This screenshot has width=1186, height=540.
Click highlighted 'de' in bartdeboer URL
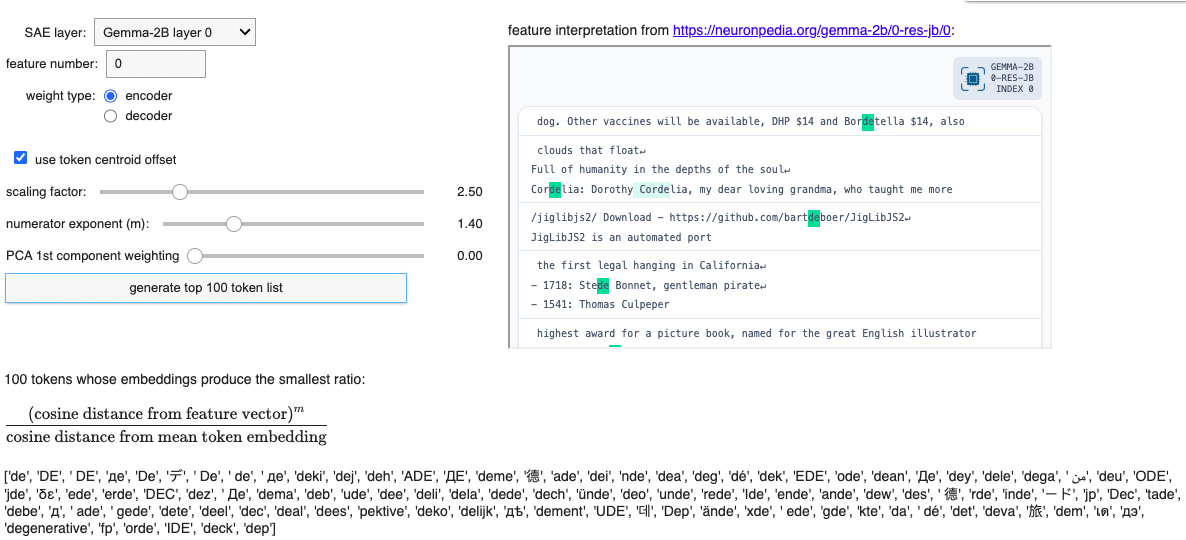pos(813,217)
